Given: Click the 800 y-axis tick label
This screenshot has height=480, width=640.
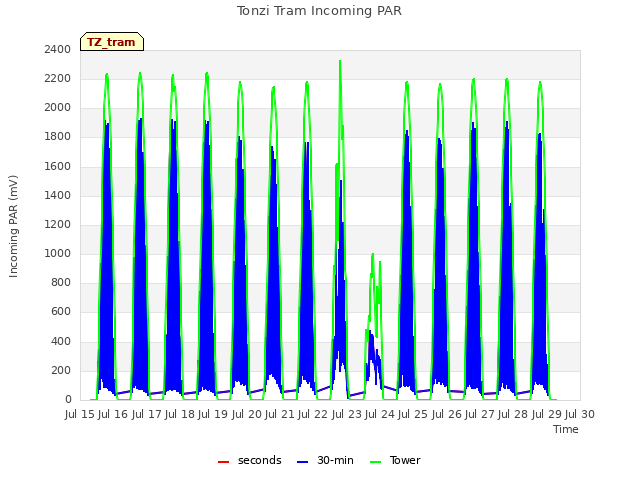Looking at the screenshot, I should 61,282.
